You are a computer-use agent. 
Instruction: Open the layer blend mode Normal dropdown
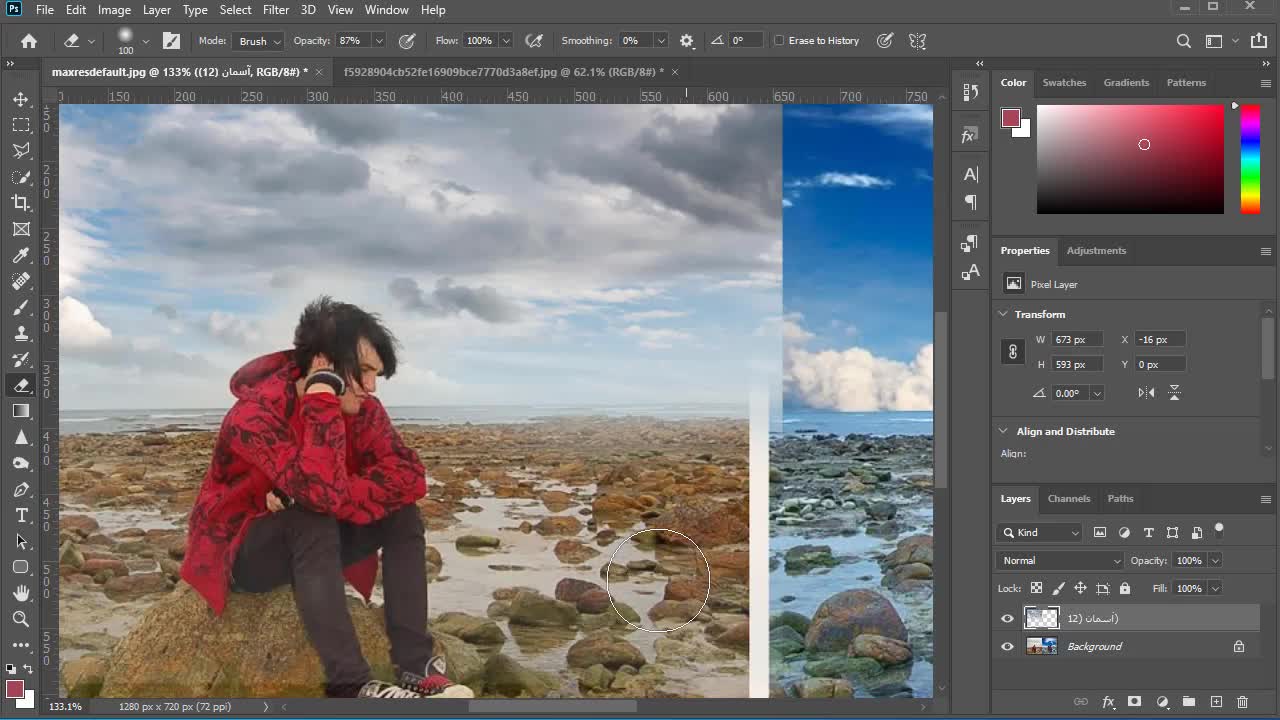point(1060,561)
